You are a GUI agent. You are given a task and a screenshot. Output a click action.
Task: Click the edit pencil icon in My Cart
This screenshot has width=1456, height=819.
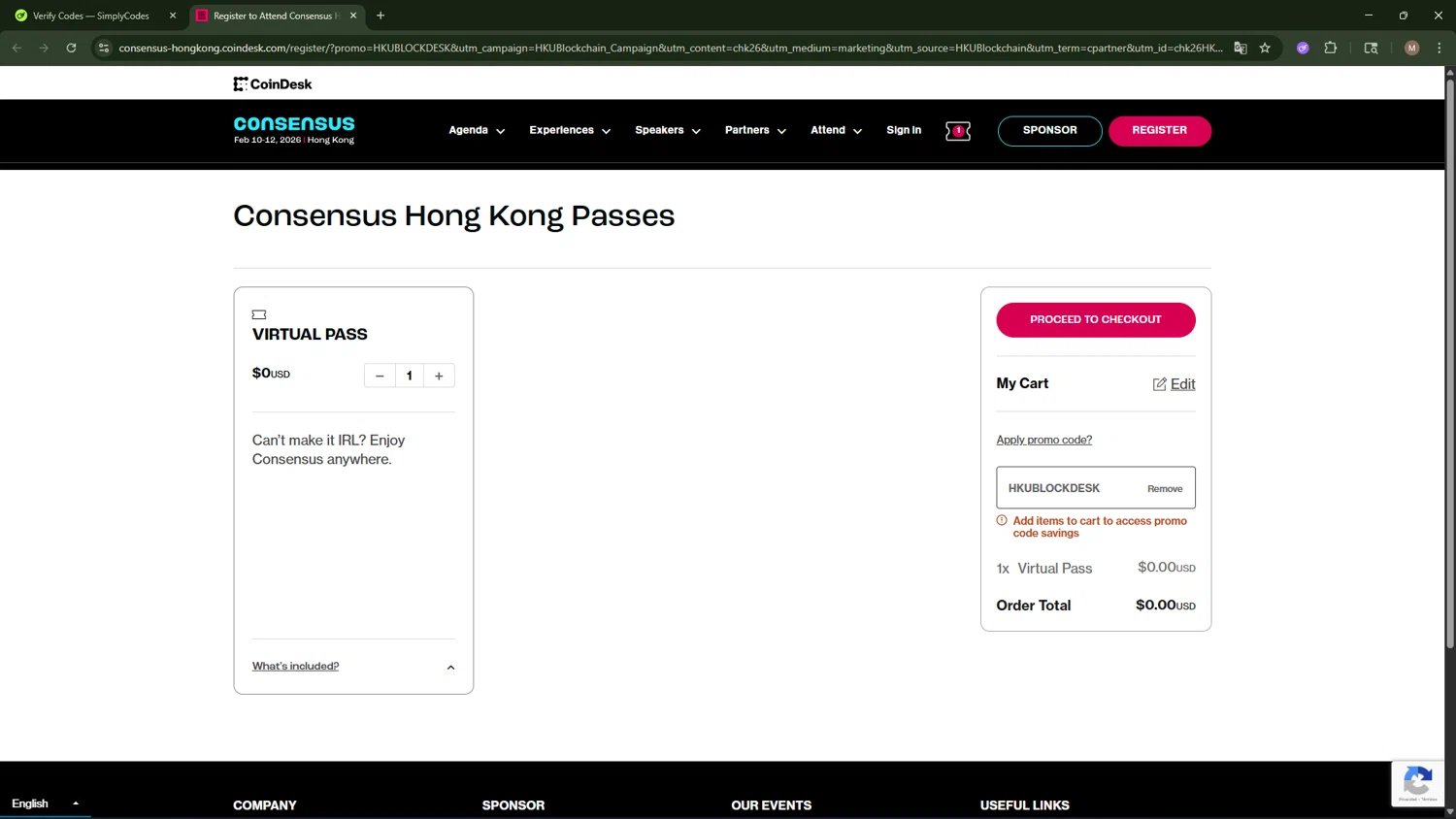click(1159, 384)
